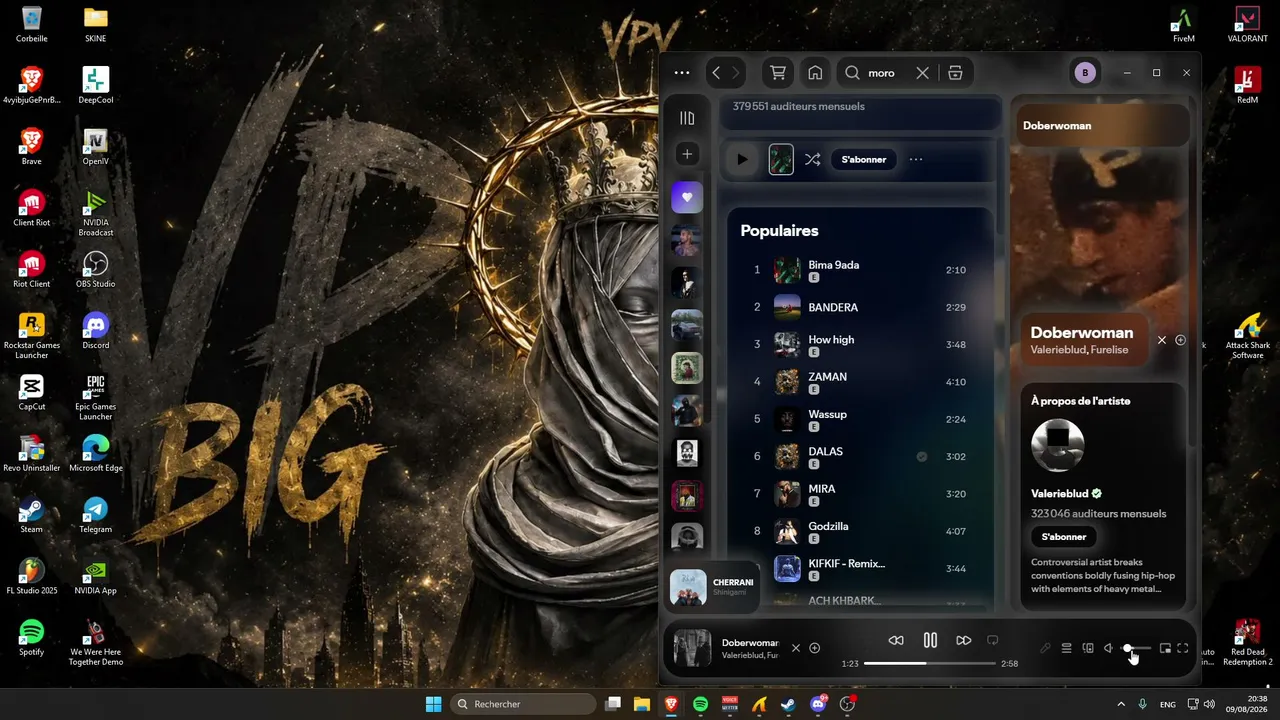Select the Corbeille recycle bin icon

(31, 24)
